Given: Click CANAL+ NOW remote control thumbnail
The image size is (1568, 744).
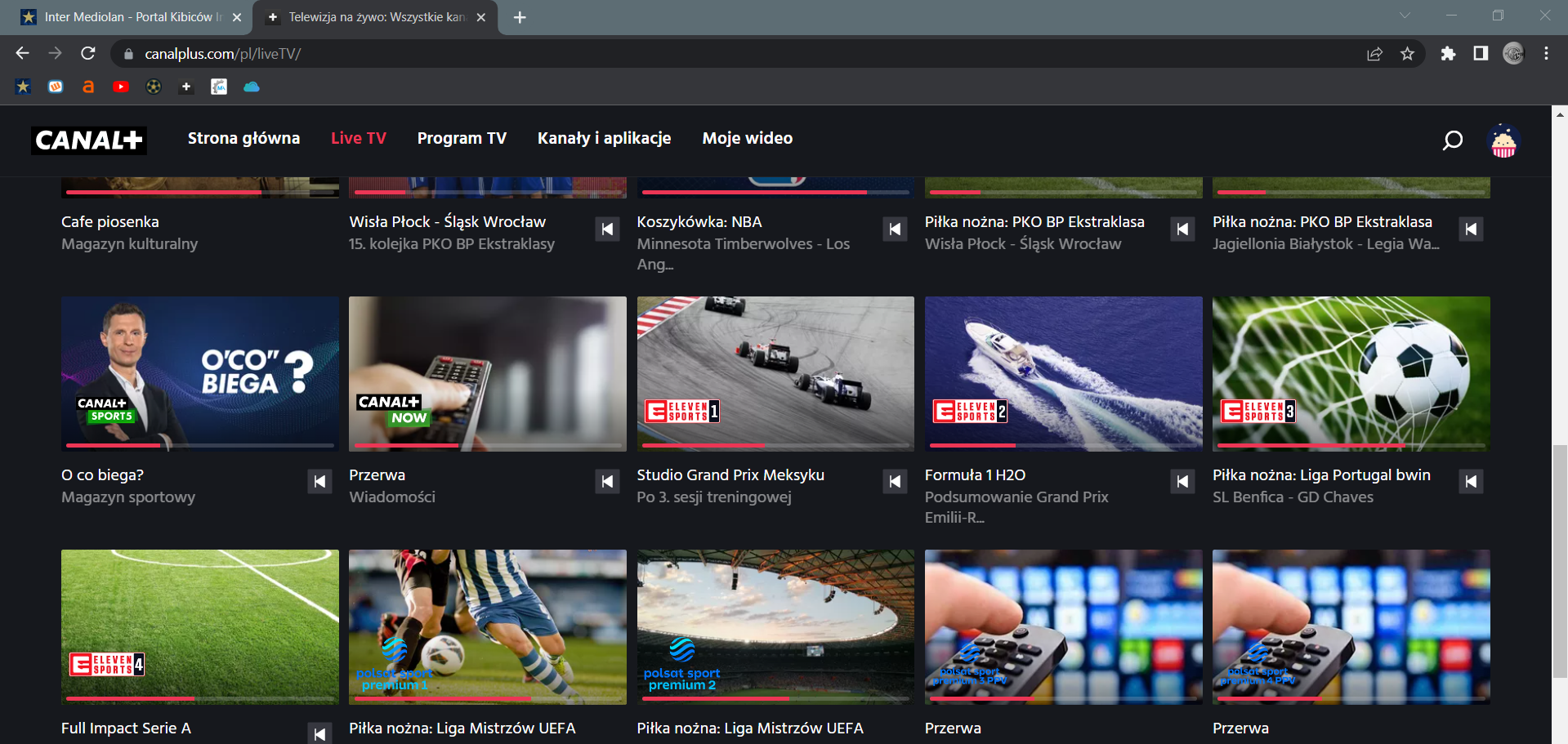Looking at the screenshot, I should point(488,373).
